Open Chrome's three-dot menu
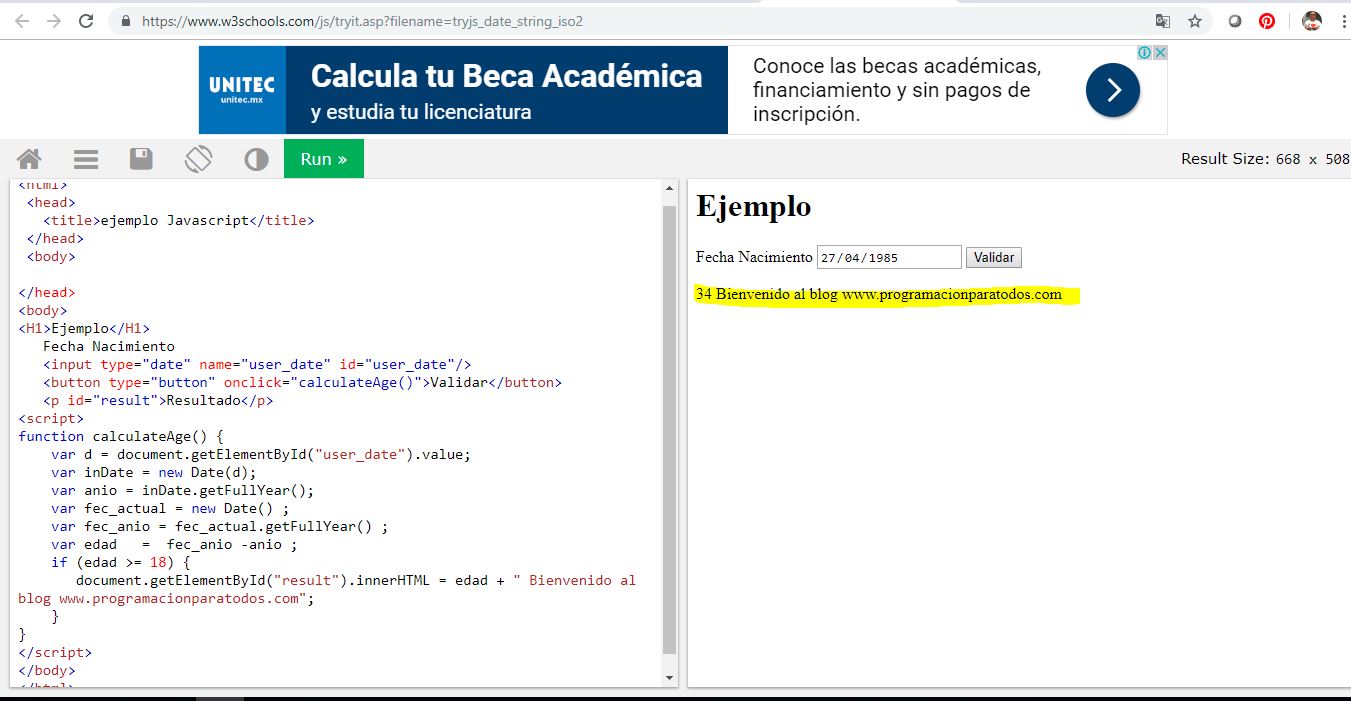The width and height of the screenshot is (1351, 701). pyautogui.click(x=1343, y=20)
